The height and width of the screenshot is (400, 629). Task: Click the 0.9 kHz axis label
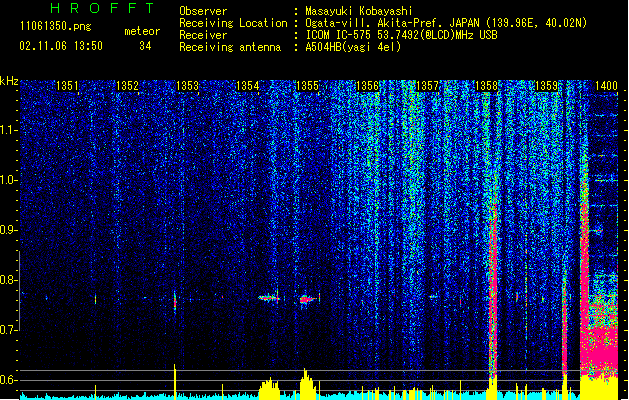pyautogui.click(x=9, y=230)
